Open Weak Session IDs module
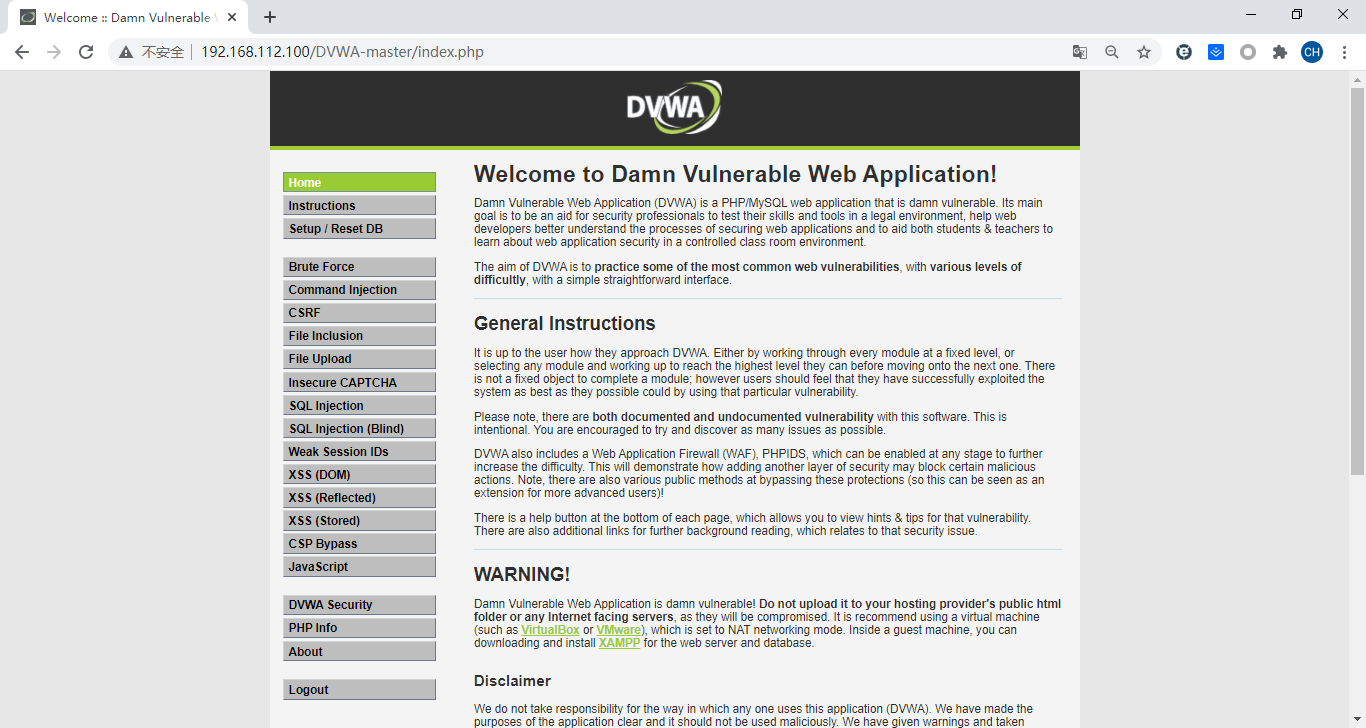Viewport: 1366px width, 728px height. pyautogui.click(x=360, y=451)
